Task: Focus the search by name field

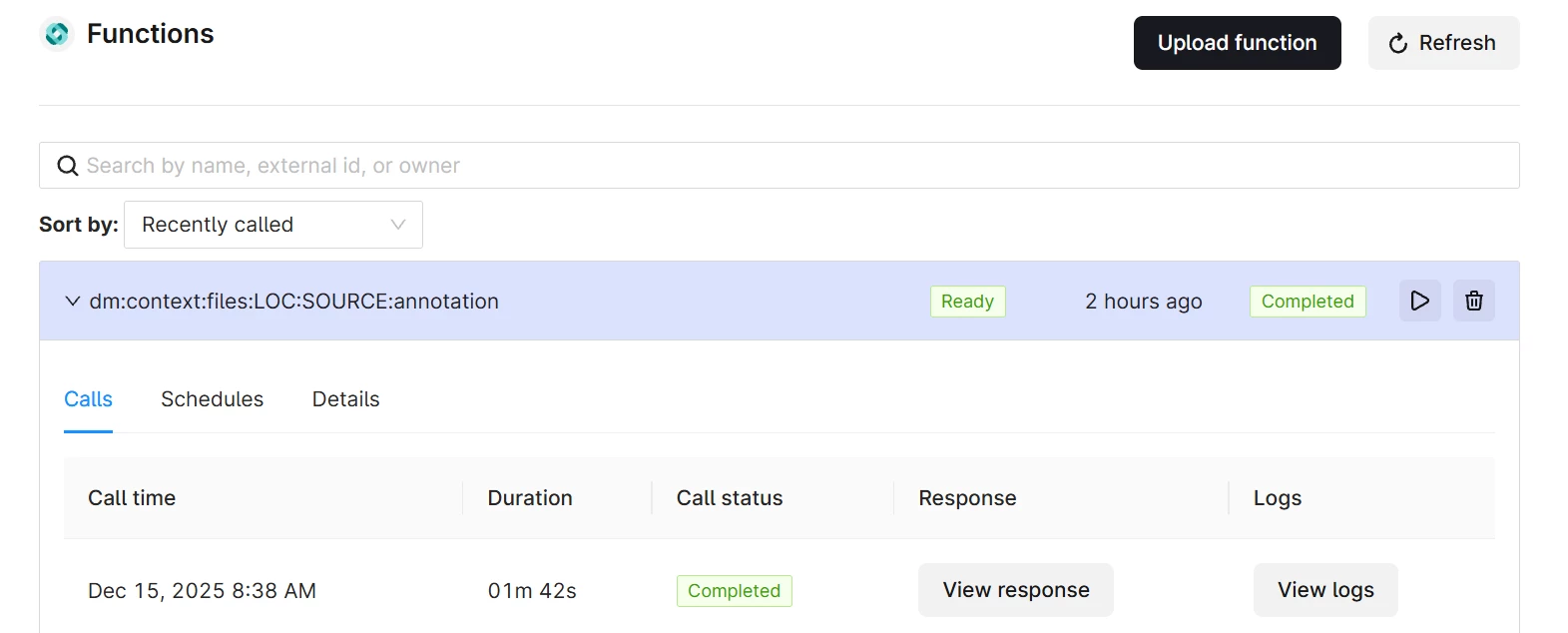Action: pyautogui.click(x=779, y=166)
